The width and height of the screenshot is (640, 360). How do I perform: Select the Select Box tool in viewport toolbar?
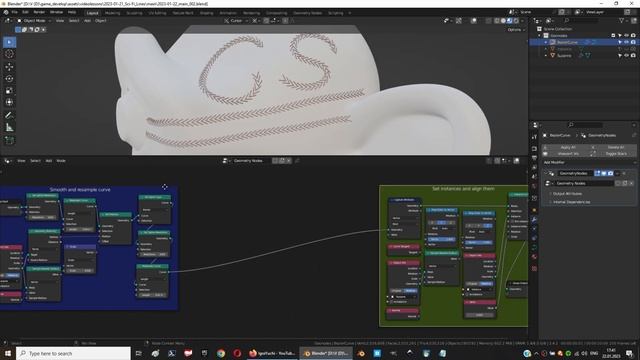pos(9,42)
